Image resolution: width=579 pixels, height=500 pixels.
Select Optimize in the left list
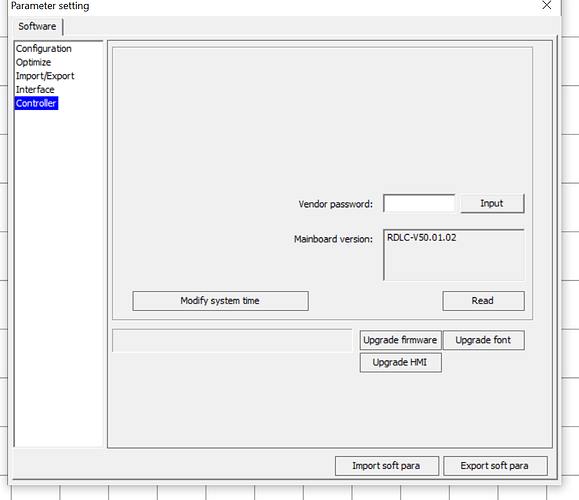(33, 62)
